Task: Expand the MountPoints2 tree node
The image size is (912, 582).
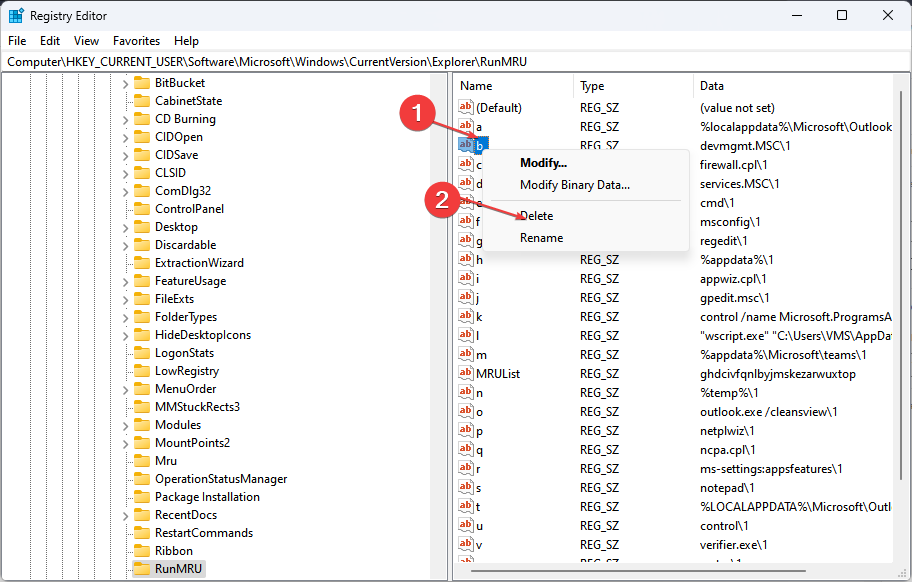Action: click(x=125, y=443)
